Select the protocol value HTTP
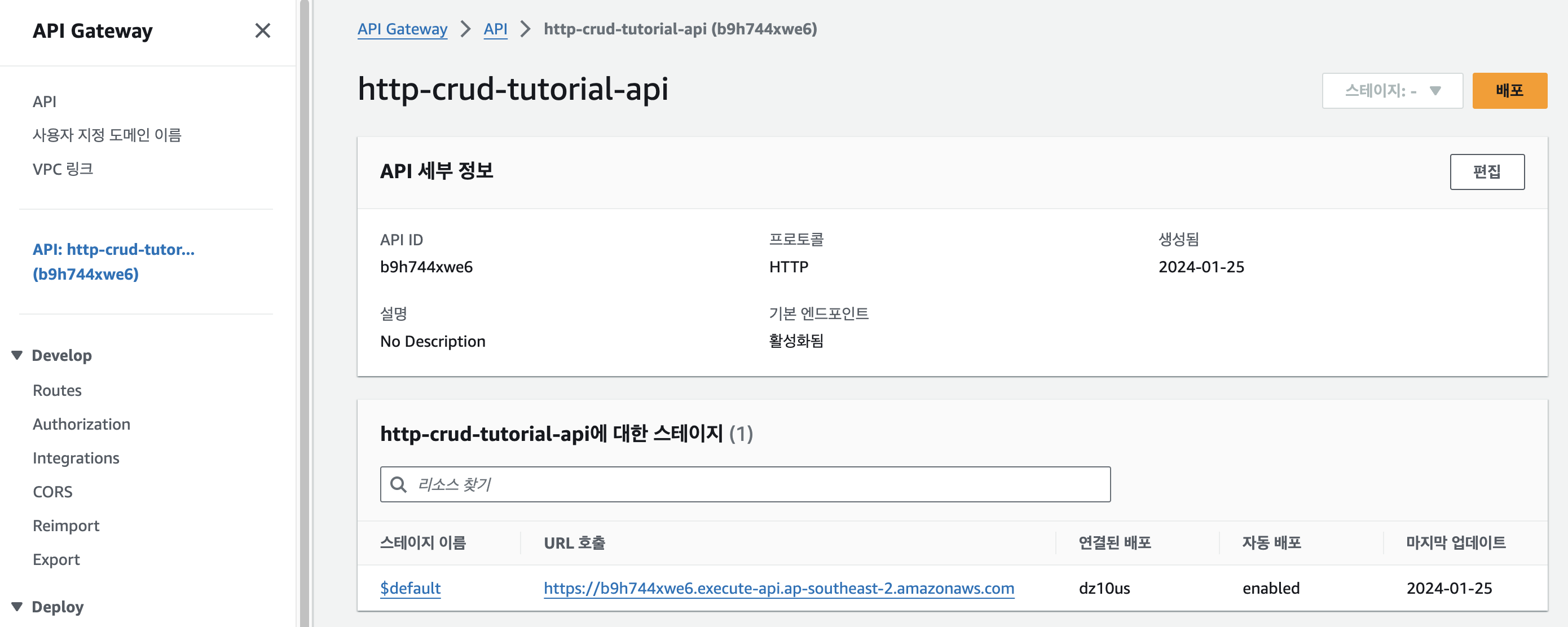This screenshot has width=1568, height=627. pyautogui.click(x=789, y=267)
